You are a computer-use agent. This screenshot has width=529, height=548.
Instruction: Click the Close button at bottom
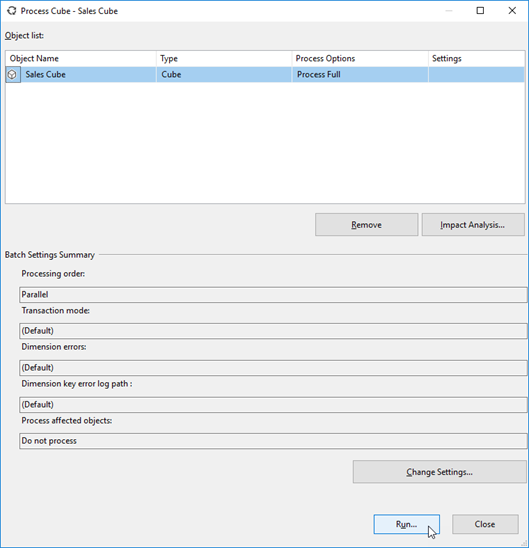point(485,524)
